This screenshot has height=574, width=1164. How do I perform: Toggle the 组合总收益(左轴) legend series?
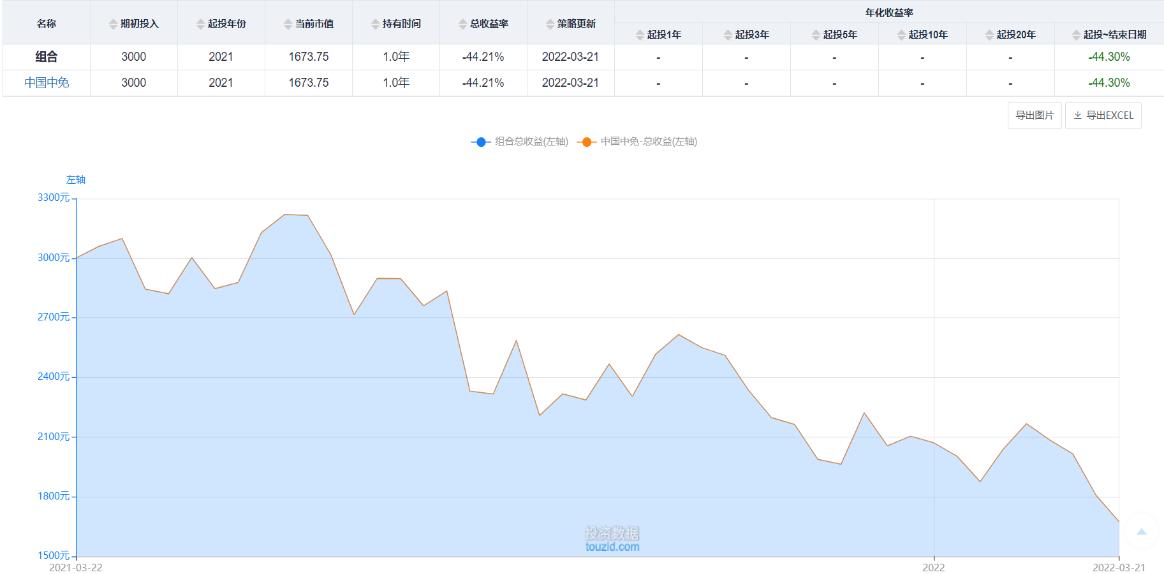[520, 142]
